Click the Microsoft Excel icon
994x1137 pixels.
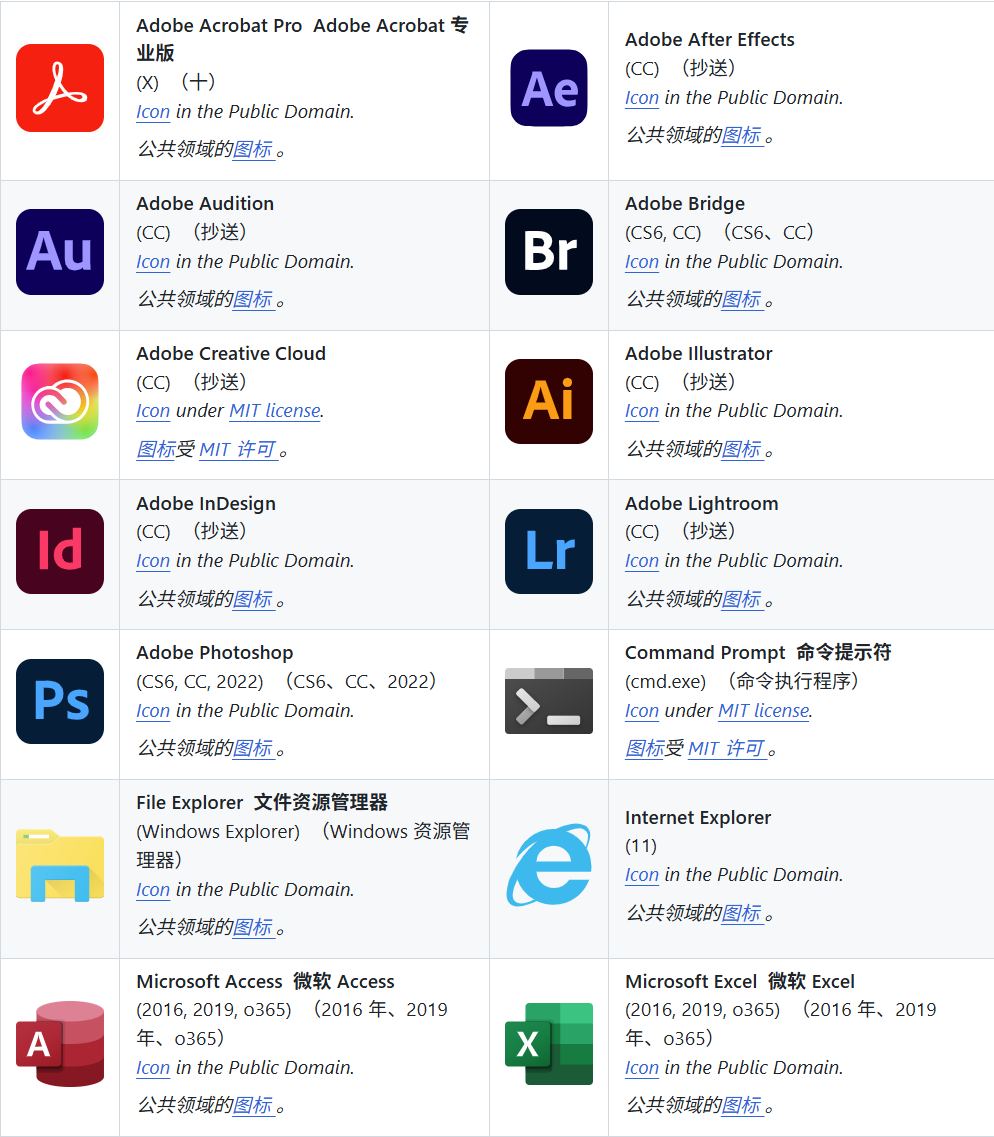pyautogui.click(x=549, y=1044)
